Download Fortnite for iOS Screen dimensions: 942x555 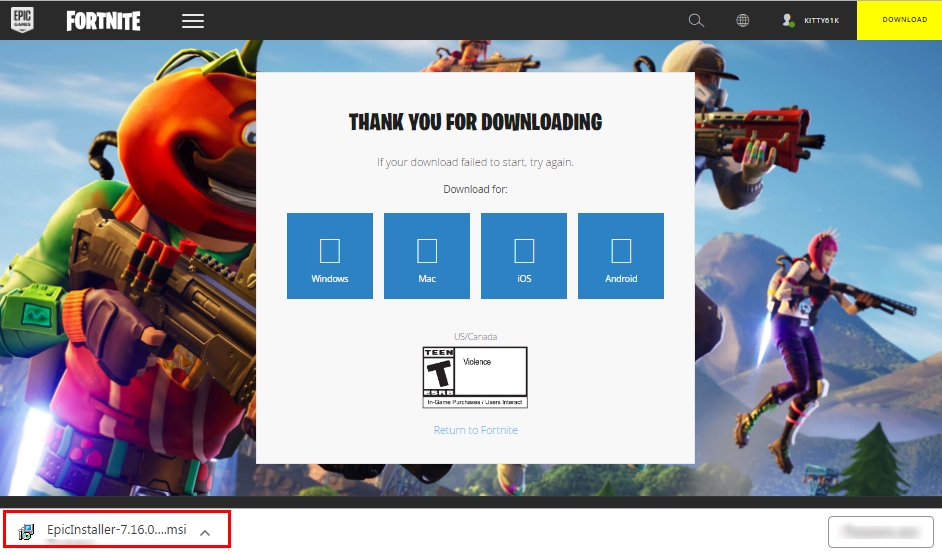[524, 256]
